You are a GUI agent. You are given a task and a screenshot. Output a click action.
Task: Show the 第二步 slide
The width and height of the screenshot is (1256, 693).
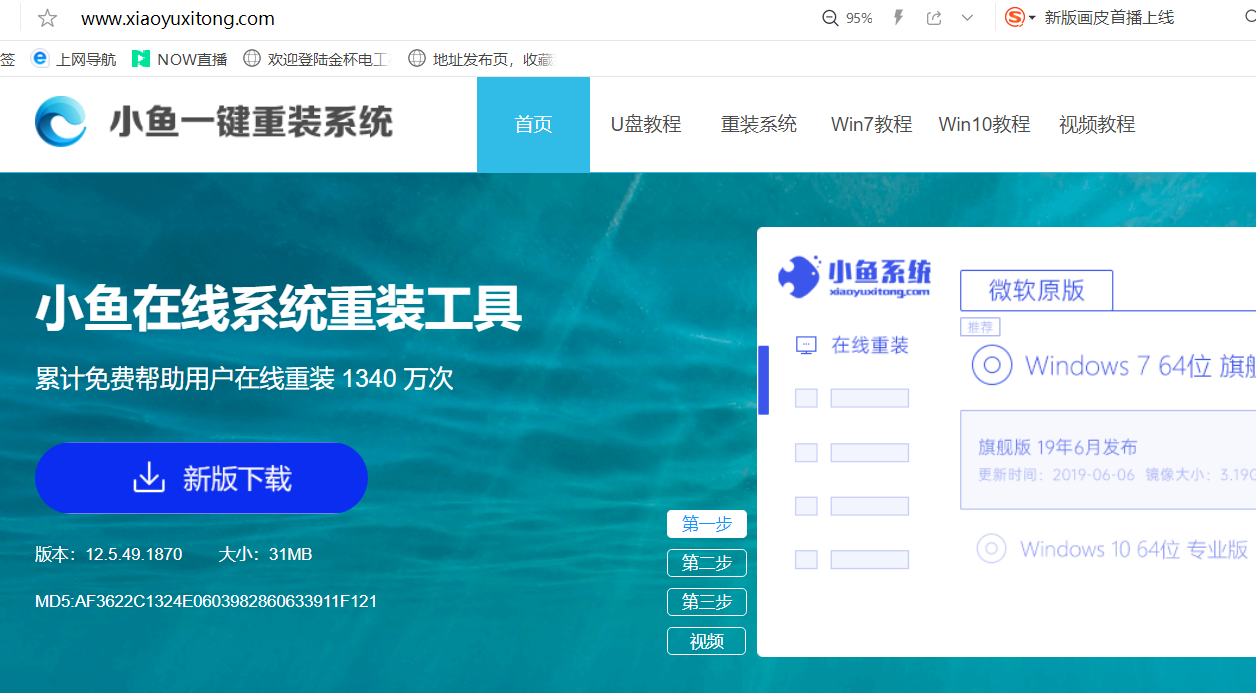tap(706, 563)
